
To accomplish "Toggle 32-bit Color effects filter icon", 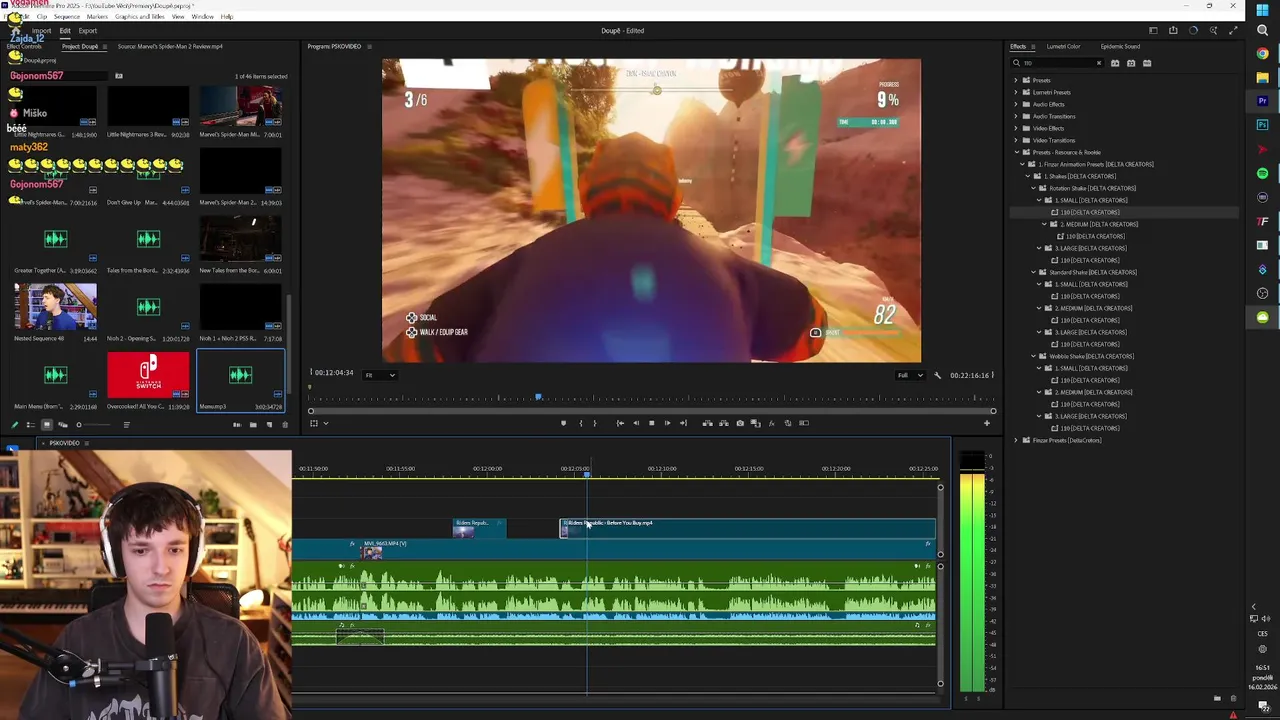I will click(1131, 63).
